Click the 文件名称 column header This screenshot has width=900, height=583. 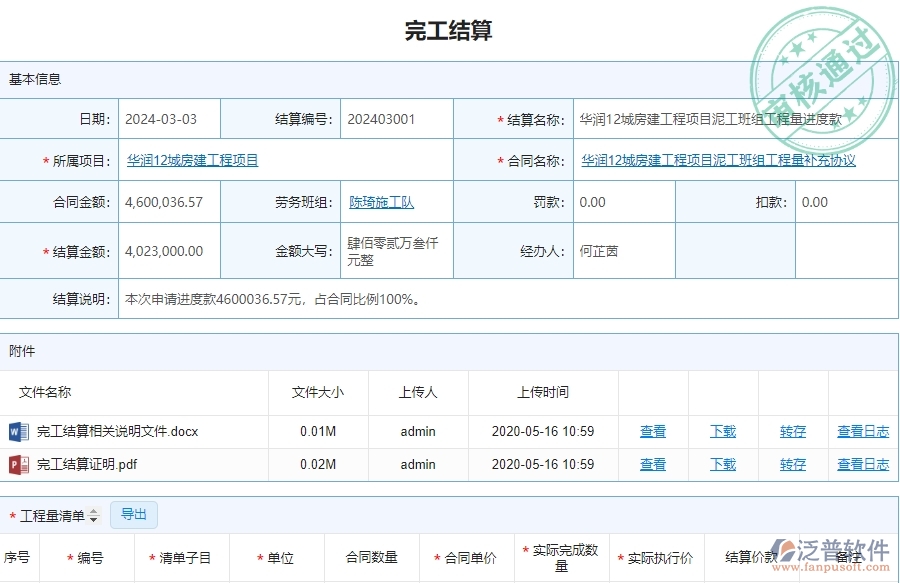45,393
